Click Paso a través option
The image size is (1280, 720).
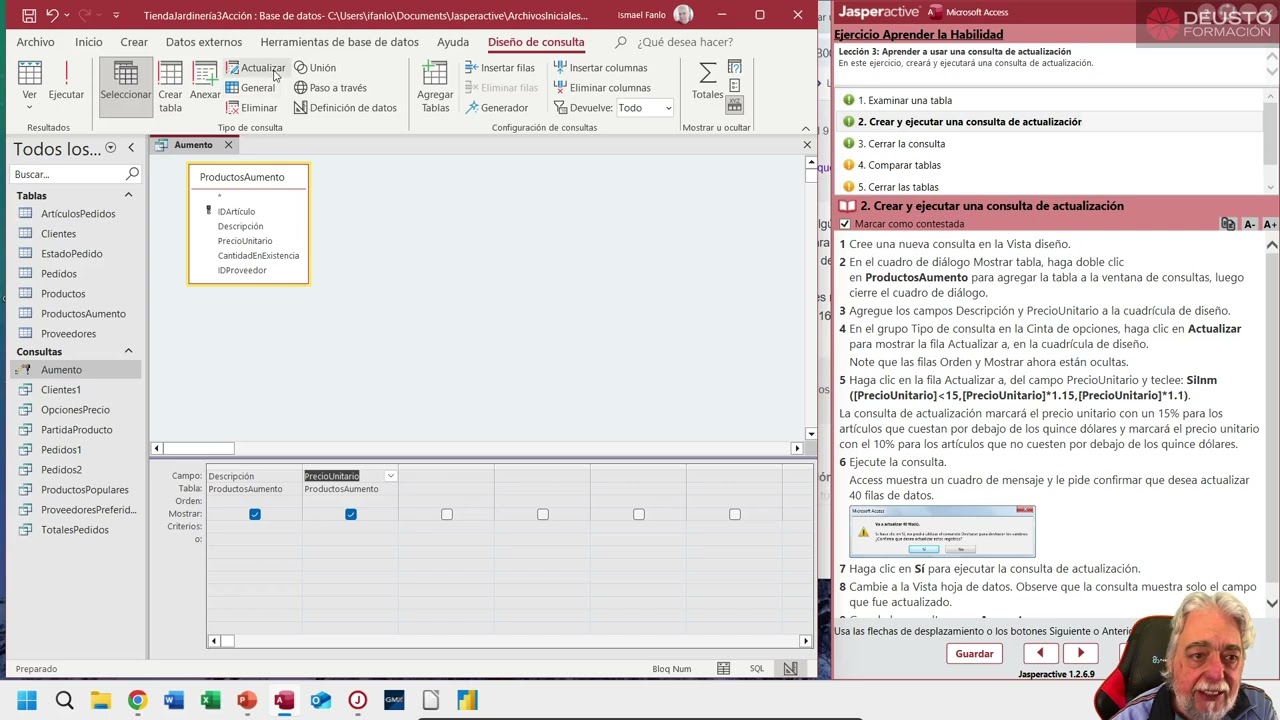click(x=330, y=88)
